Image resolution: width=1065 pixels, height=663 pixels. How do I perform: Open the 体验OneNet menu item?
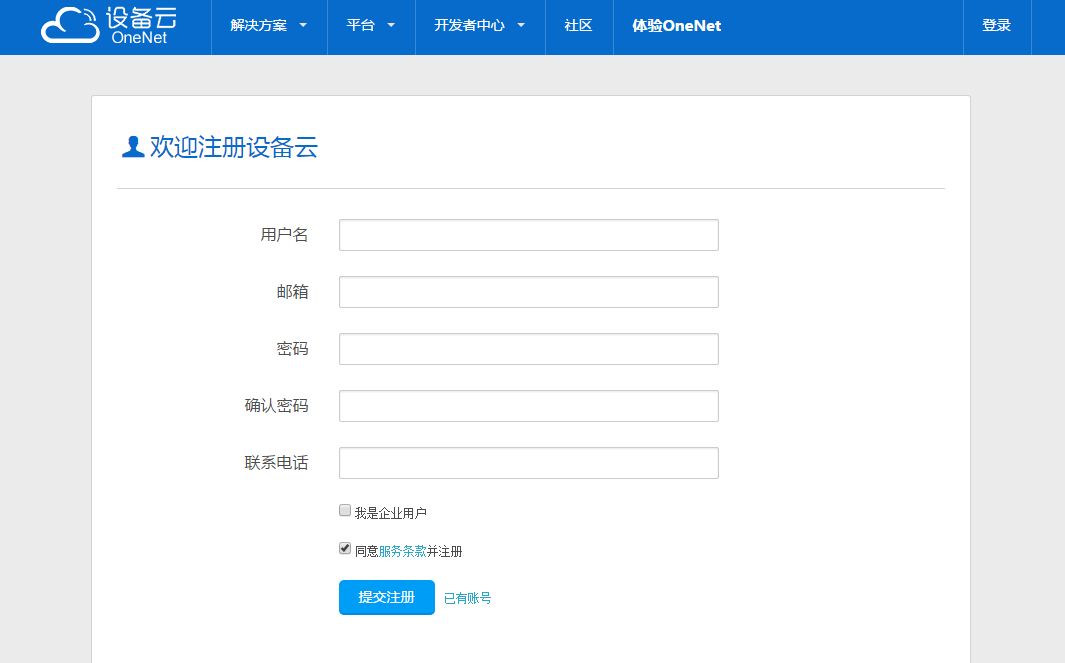click(x=676, y=26)
